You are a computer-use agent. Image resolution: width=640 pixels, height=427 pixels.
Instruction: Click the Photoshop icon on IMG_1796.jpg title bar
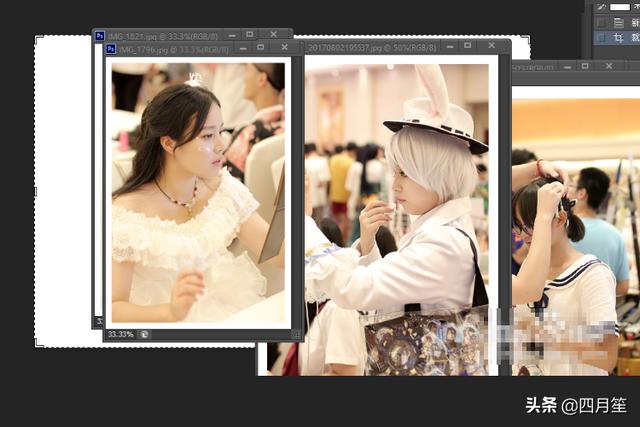coord(111,48)
